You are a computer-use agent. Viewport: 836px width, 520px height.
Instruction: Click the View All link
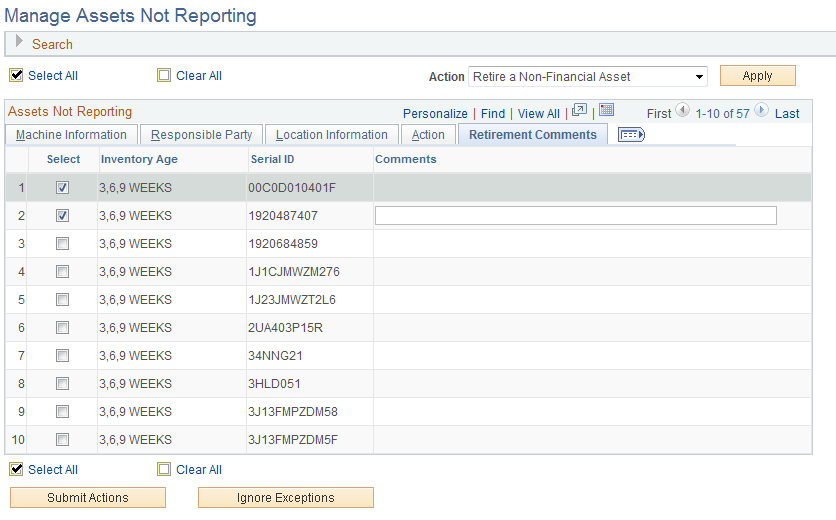pos(538,114)
